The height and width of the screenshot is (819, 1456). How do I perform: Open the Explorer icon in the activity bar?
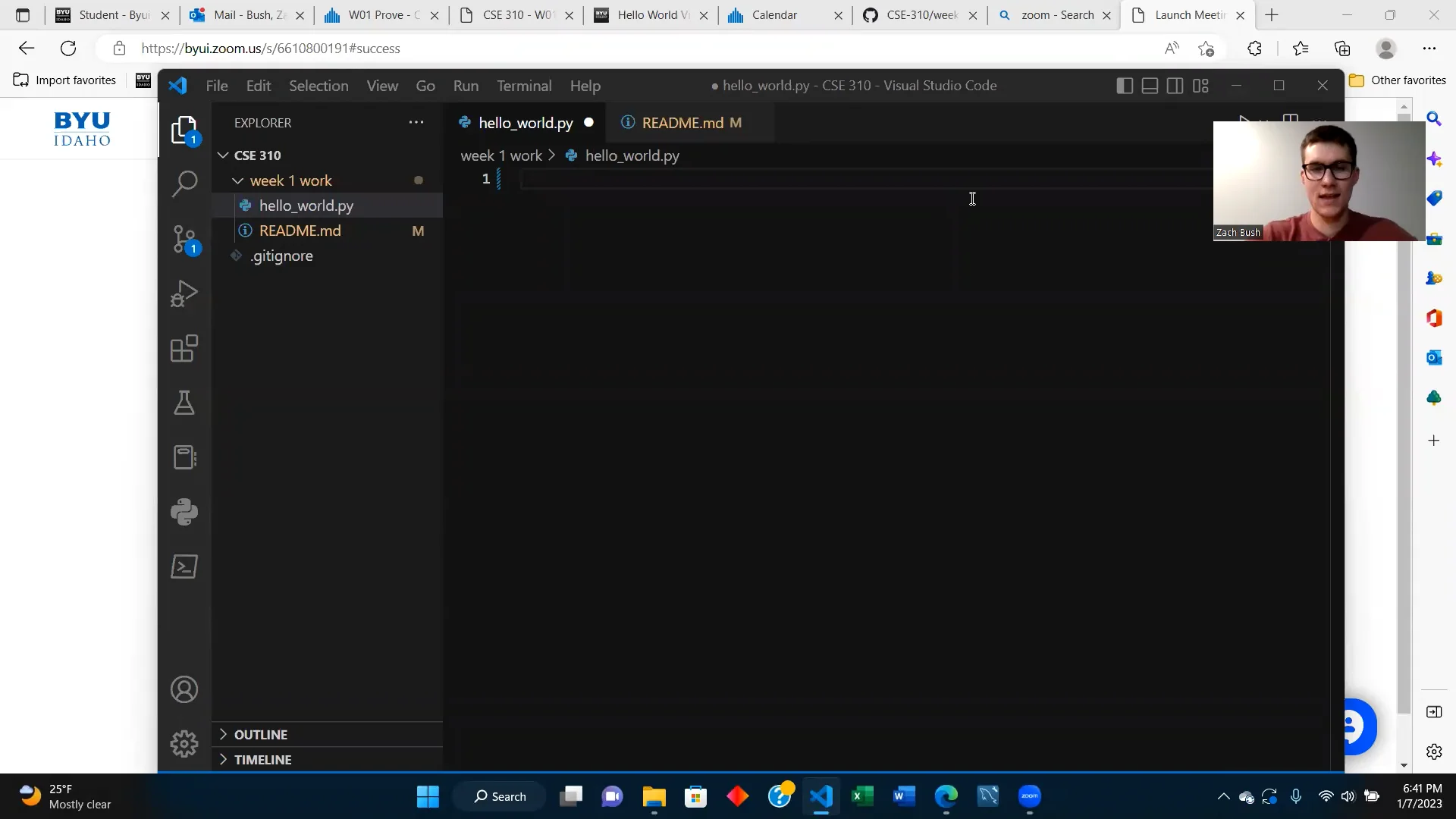[184, 129]
